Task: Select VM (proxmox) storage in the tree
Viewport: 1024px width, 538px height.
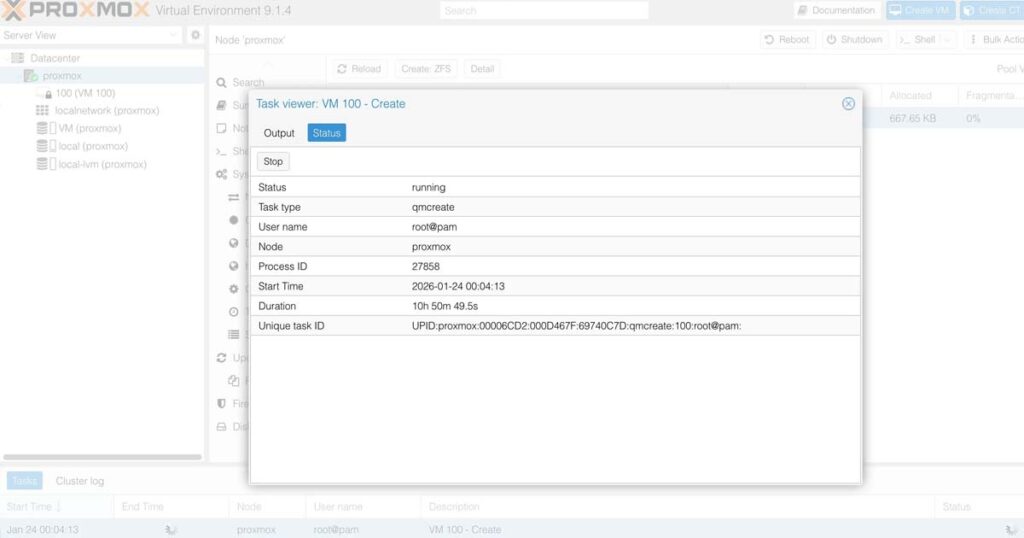Action: [x=89, y=129]
